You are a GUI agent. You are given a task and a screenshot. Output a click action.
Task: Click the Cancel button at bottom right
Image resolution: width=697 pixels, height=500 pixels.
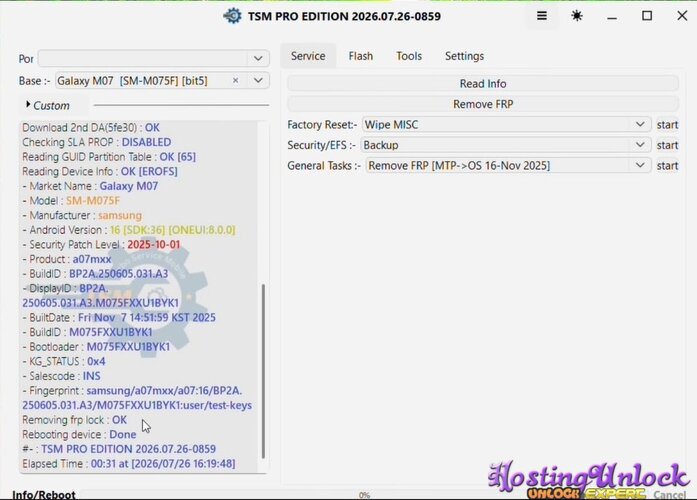tap(669, 495)
